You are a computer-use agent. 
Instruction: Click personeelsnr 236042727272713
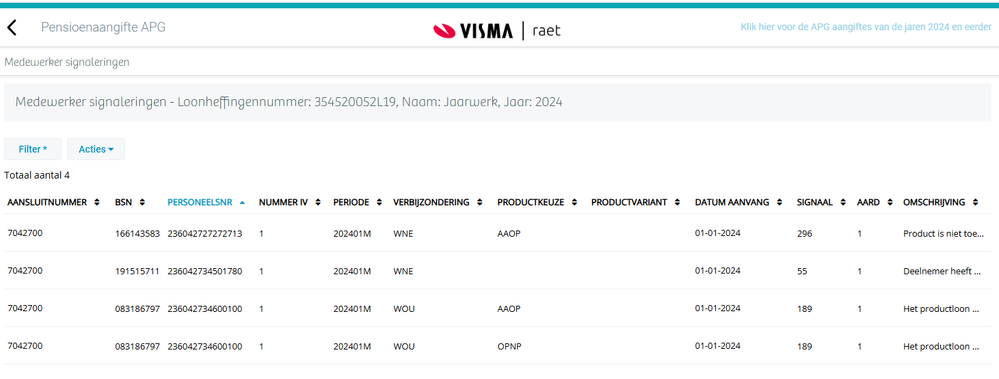pyautogui.click(x=205, y=234)
